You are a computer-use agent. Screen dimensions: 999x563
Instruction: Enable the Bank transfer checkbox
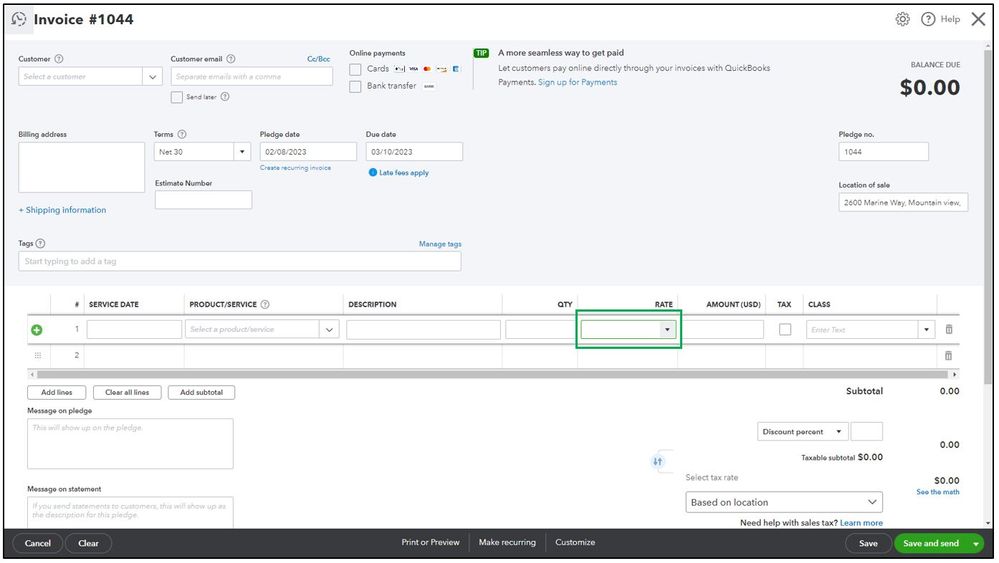(356, 87)
